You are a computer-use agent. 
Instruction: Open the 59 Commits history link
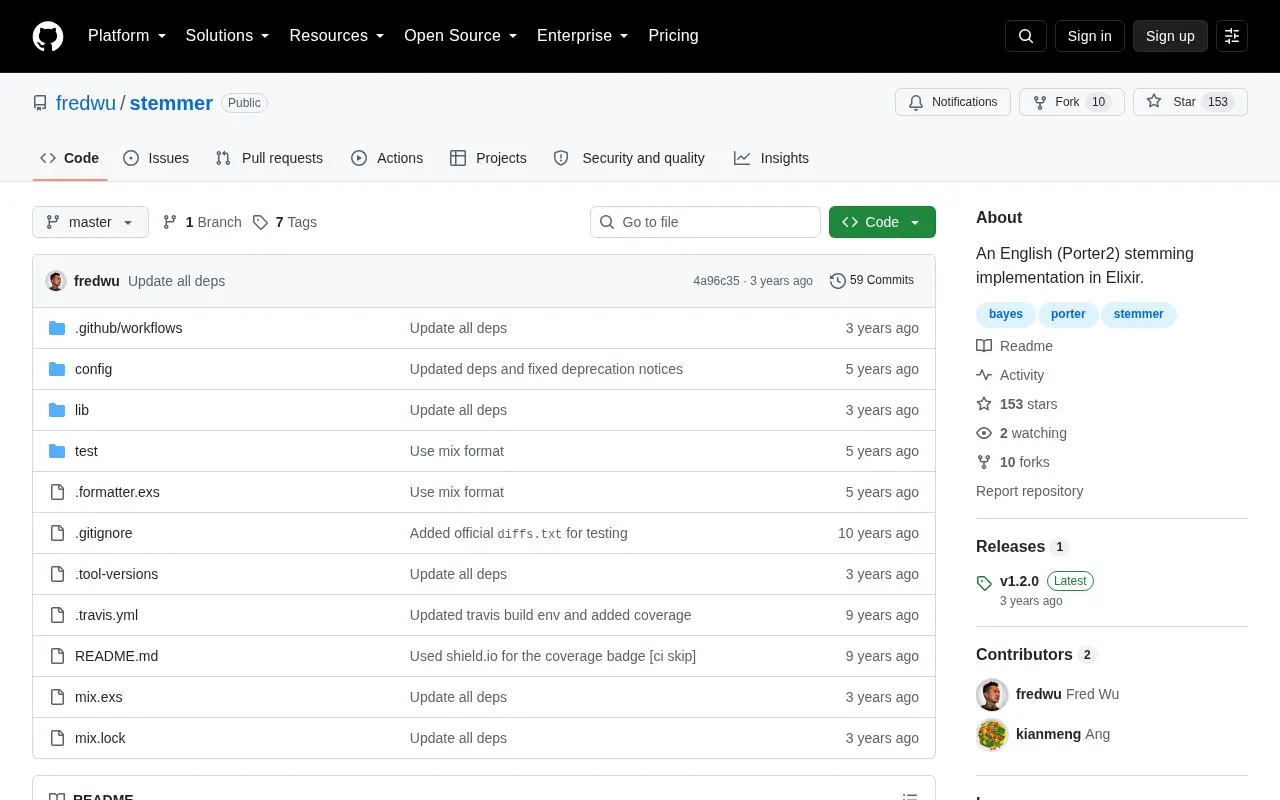[872, 281]
